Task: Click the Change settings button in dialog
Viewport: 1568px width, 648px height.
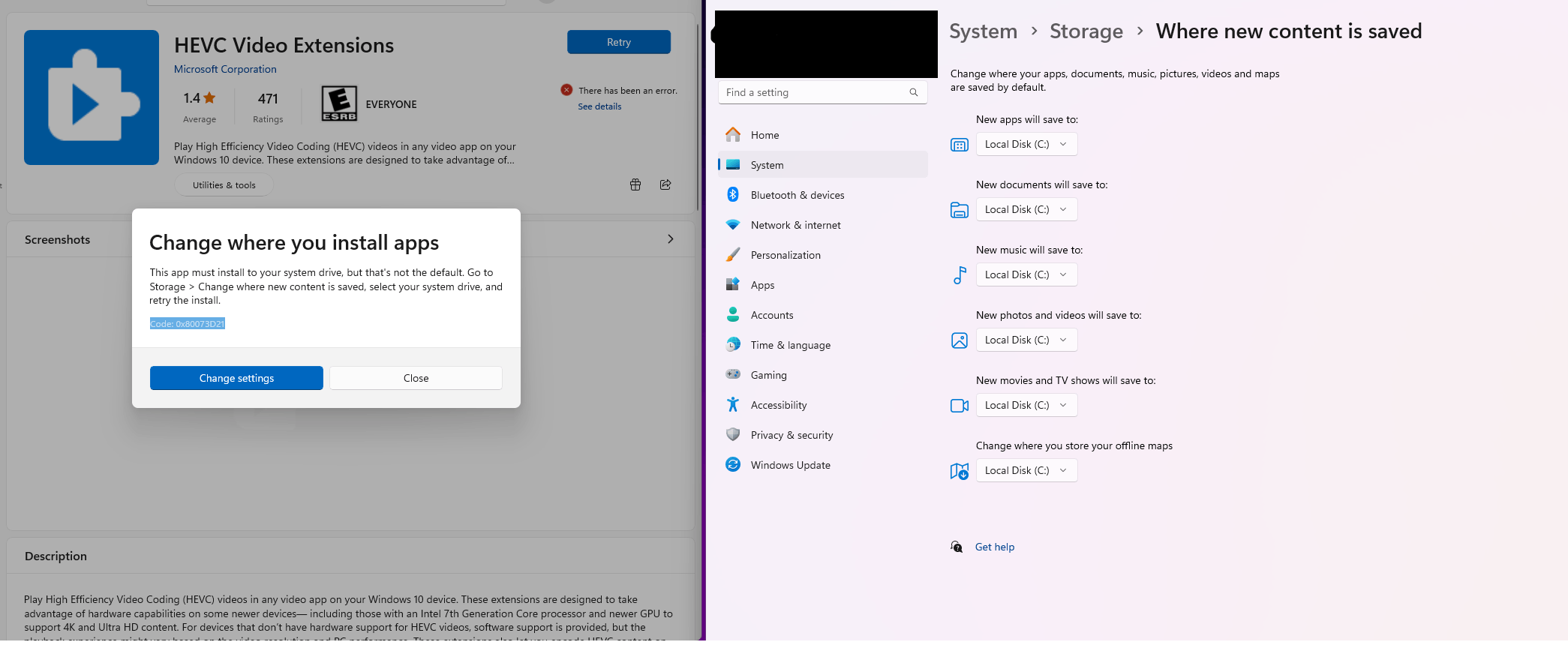Action: pyautogui.click(x=236, y=378)
